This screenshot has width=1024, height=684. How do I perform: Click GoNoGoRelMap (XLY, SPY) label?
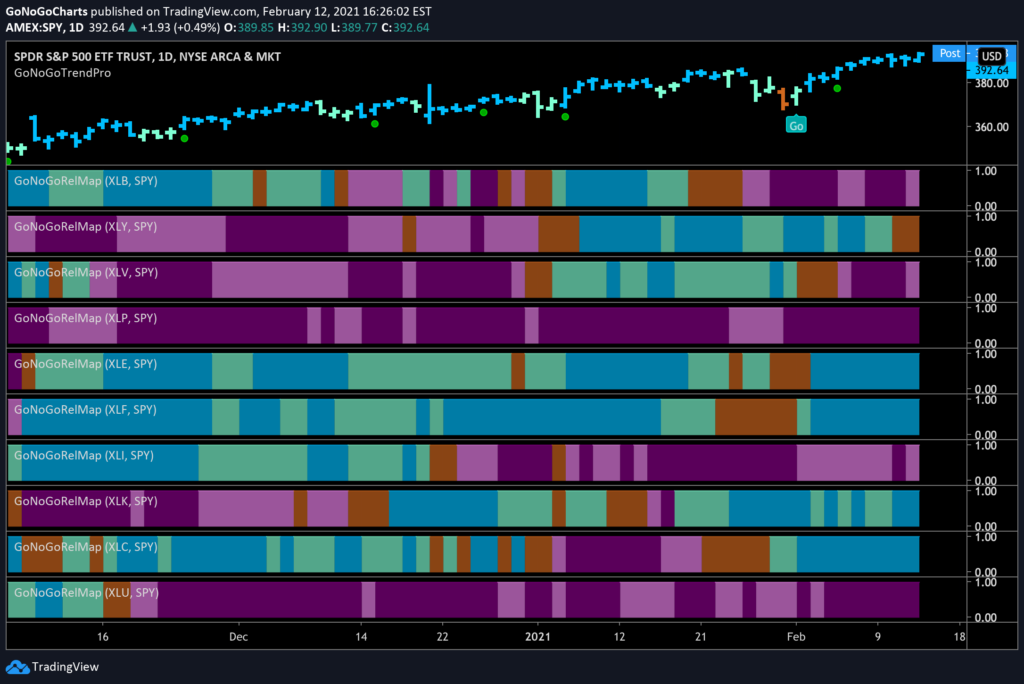point(86,227)
